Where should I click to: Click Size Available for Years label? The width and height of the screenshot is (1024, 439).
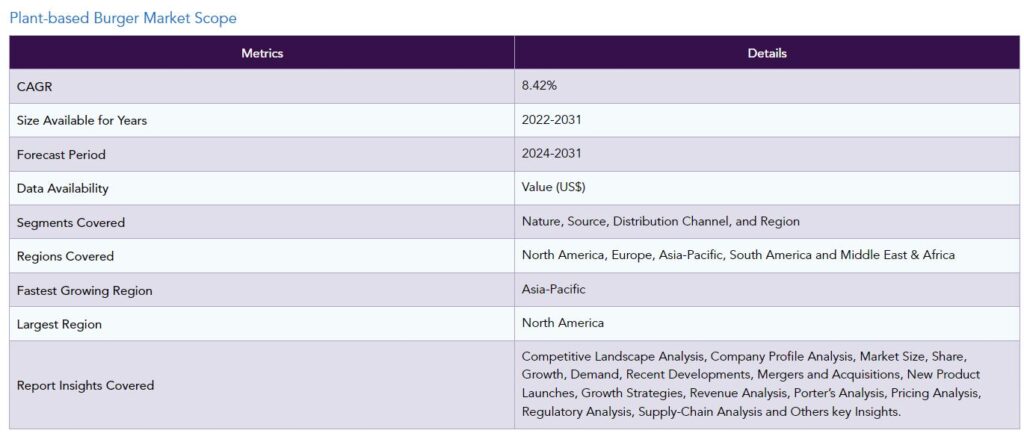click(82, 121)
